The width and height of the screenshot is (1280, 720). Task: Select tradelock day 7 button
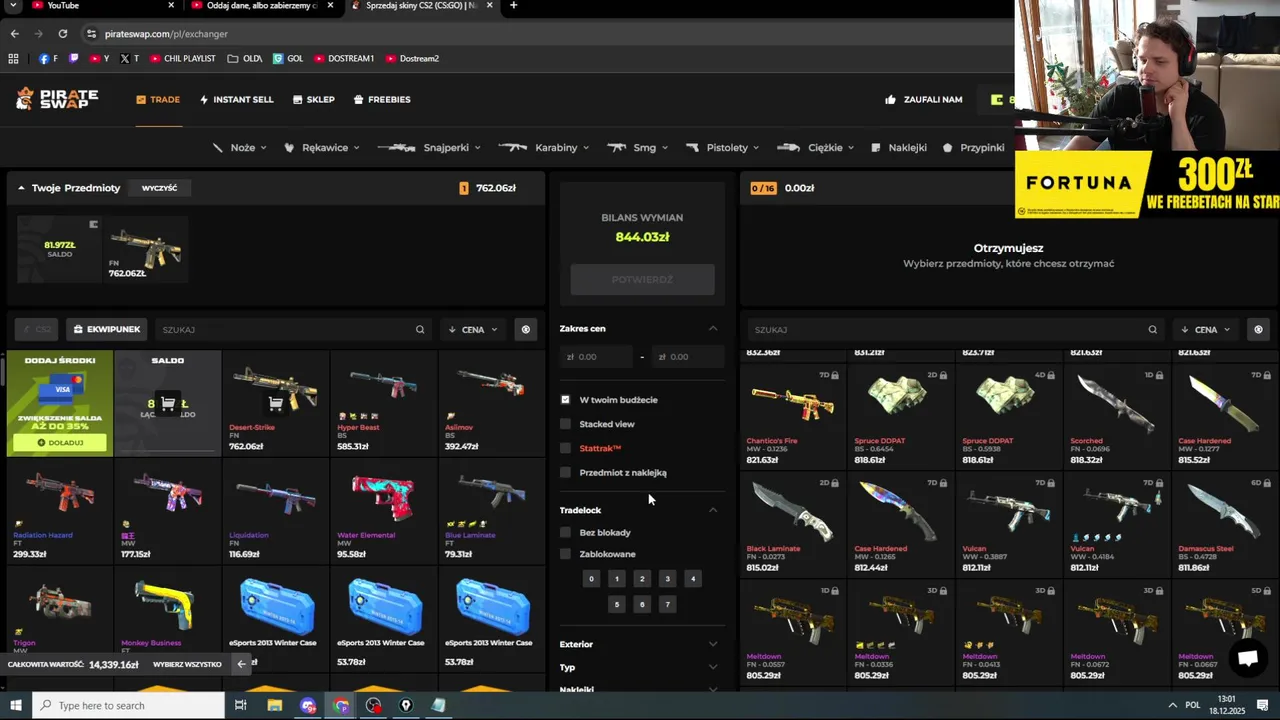667,604
